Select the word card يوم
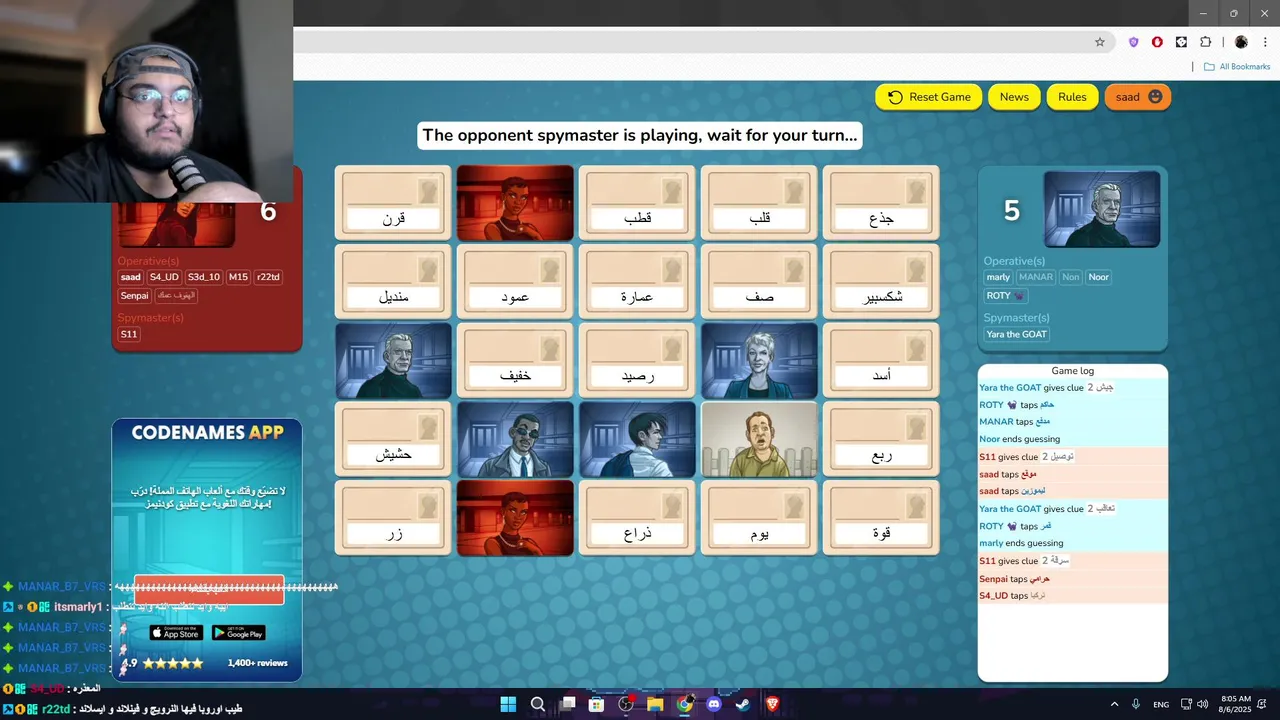Screen dimensions: 1280x720 759,518
